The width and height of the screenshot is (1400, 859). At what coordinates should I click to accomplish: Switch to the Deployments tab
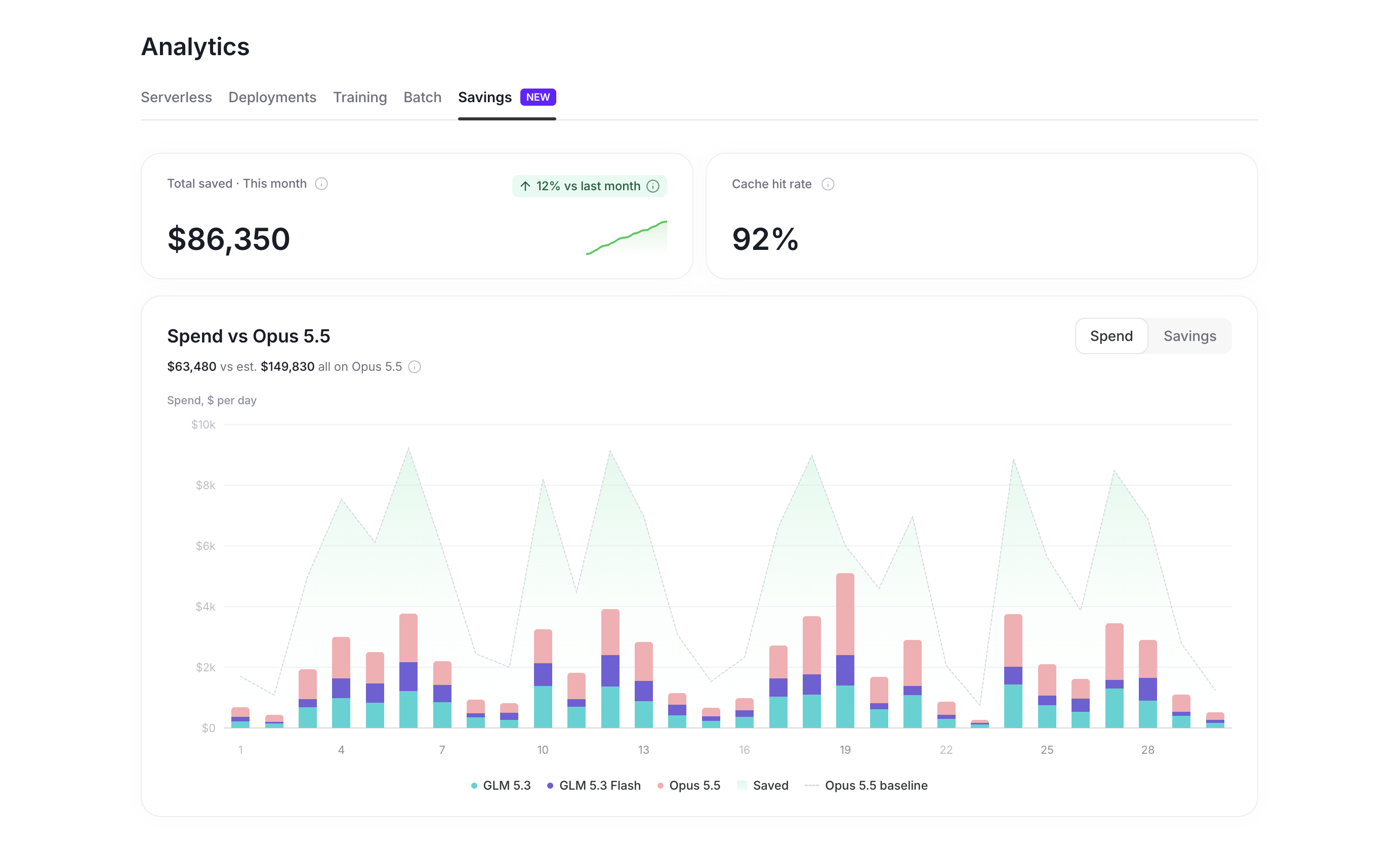(x=272, y=97)
